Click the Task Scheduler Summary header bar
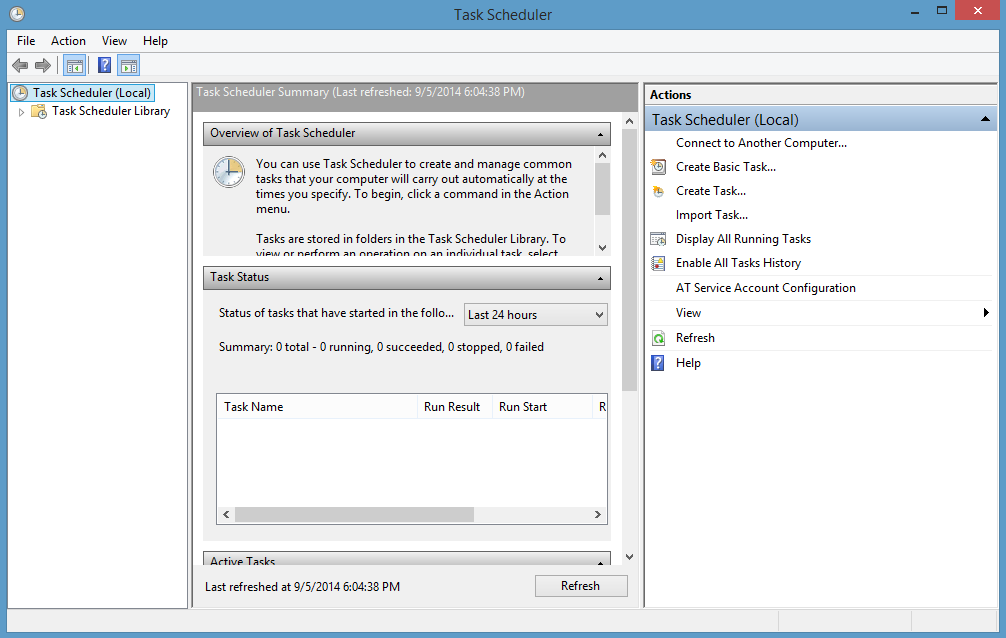The height and width of the screenshot is (638, 1006). [x=414, y=97]
